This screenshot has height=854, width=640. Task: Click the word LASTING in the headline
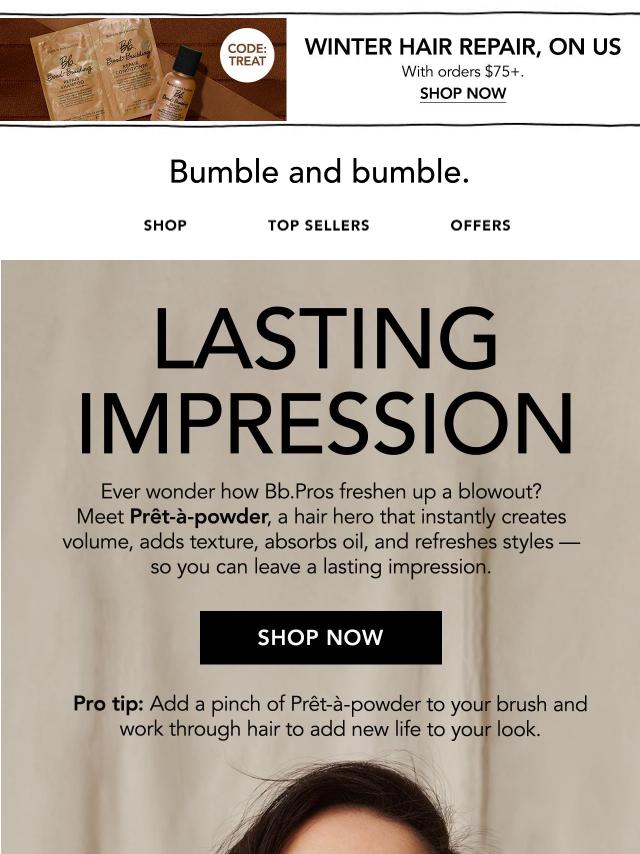(325, 340)
